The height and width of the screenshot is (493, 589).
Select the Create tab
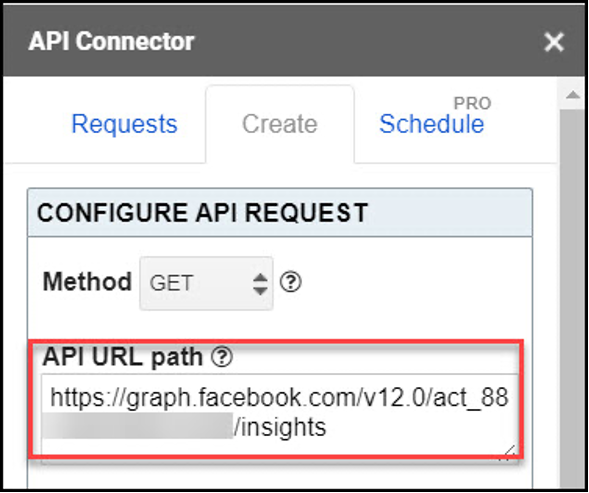tap(280, 124)
